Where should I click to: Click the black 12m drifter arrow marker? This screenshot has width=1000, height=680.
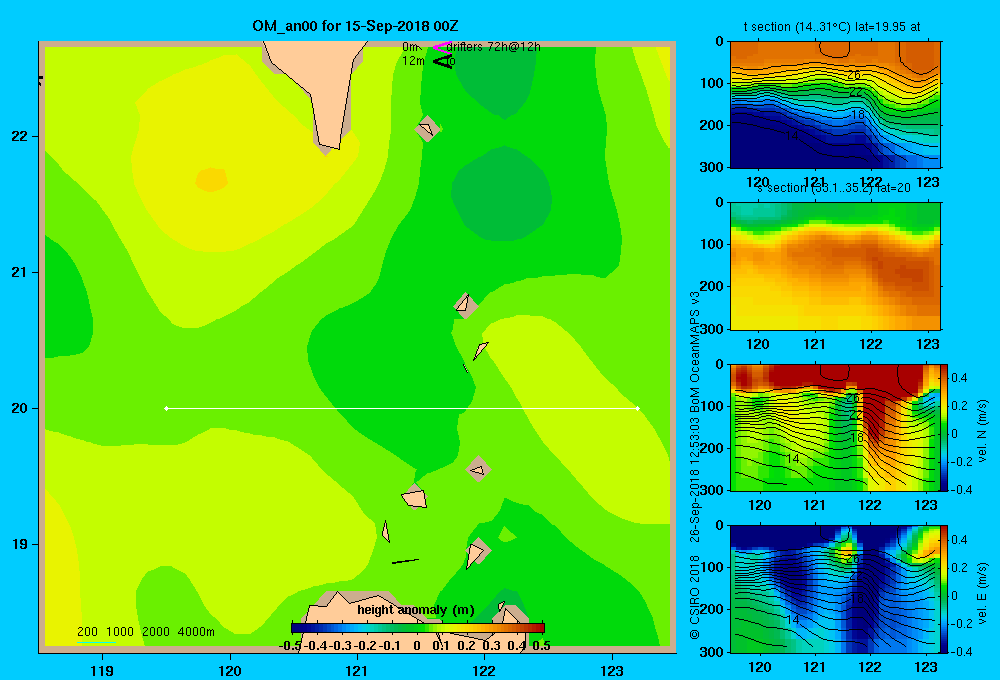click(442, 61)
